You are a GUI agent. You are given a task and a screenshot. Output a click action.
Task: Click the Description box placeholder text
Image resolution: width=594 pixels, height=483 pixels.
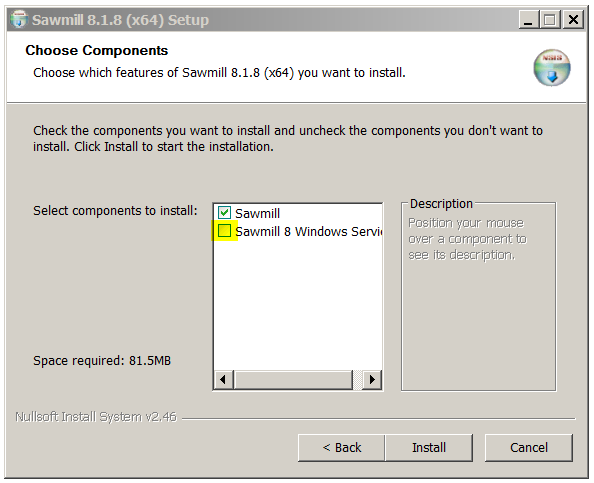pos(467,239)
